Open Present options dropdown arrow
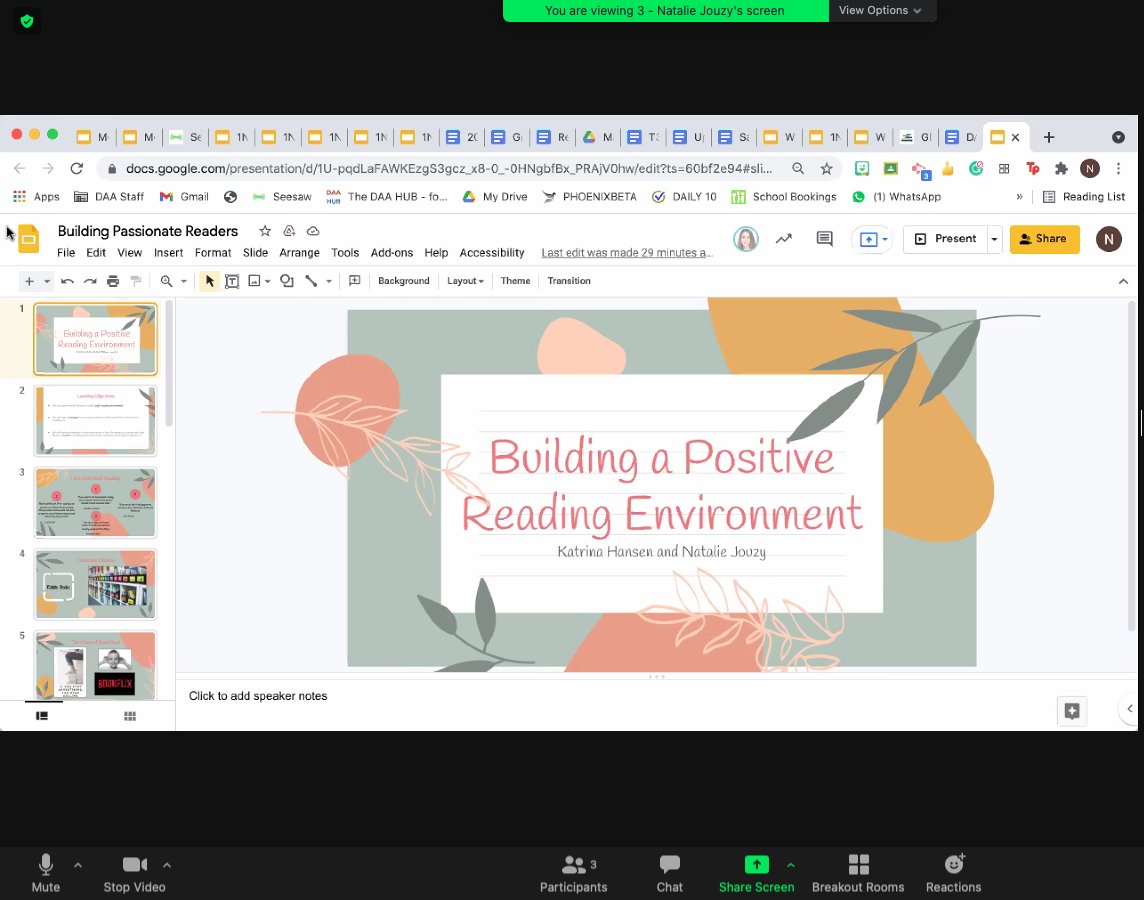1144x900 pixels. (994, 239)
